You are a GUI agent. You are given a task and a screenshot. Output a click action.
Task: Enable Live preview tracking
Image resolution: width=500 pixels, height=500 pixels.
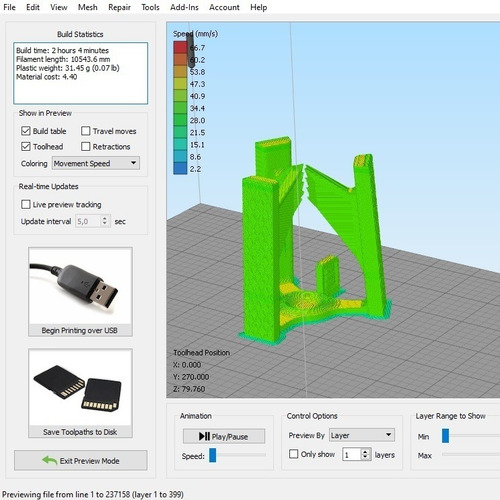pos(26,204)
